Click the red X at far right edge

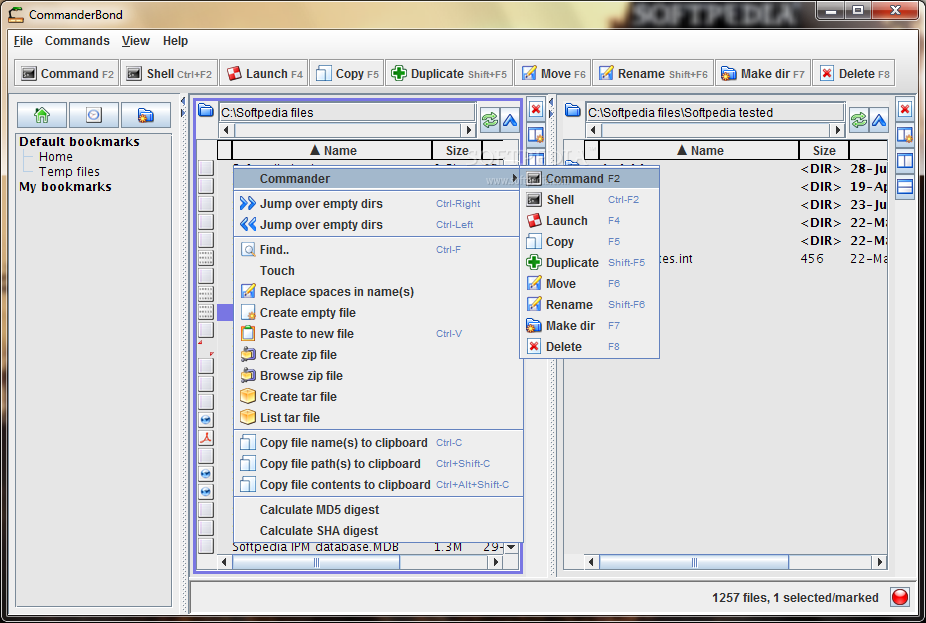(905, 109)
